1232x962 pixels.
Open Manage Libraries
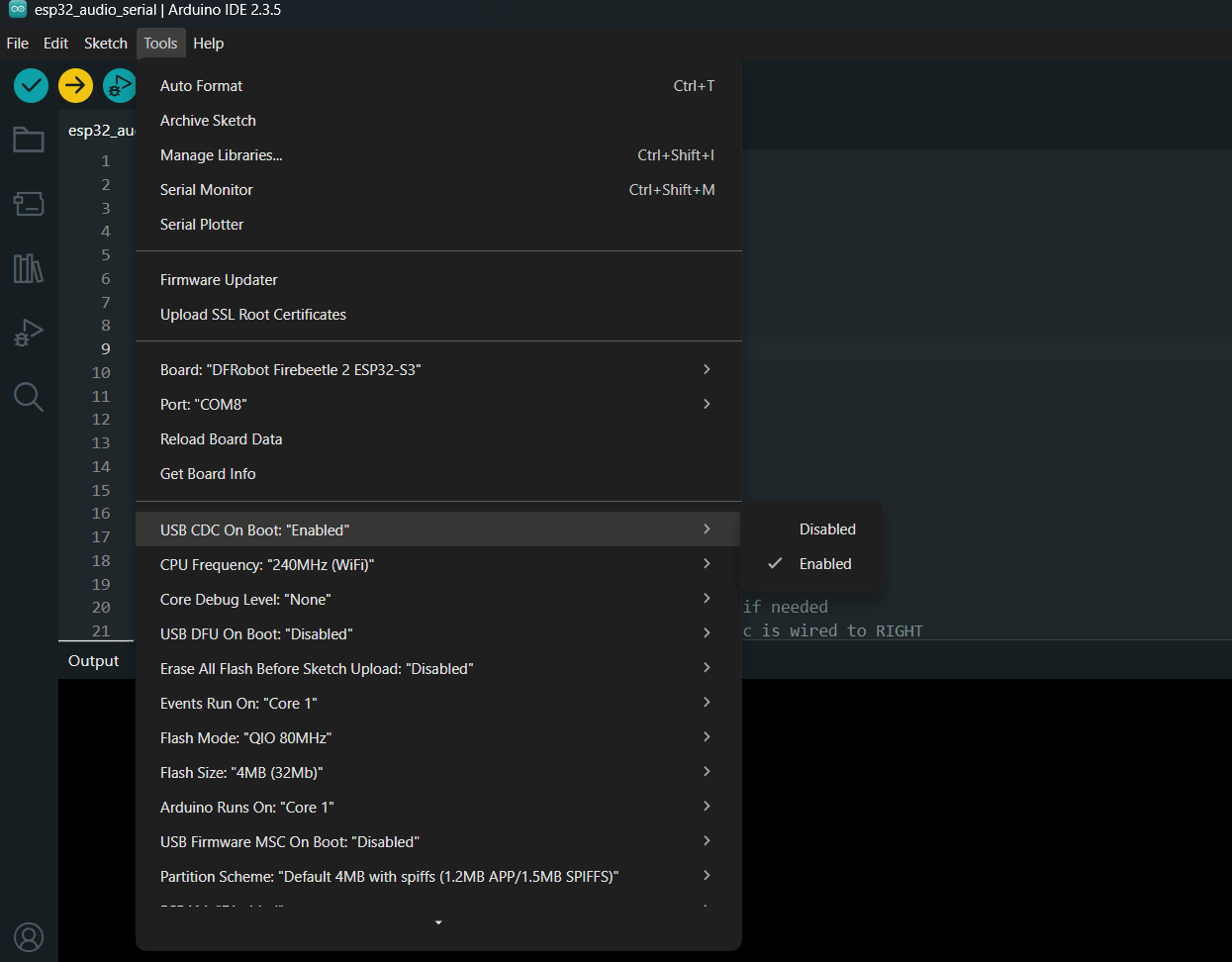point(438,155)
